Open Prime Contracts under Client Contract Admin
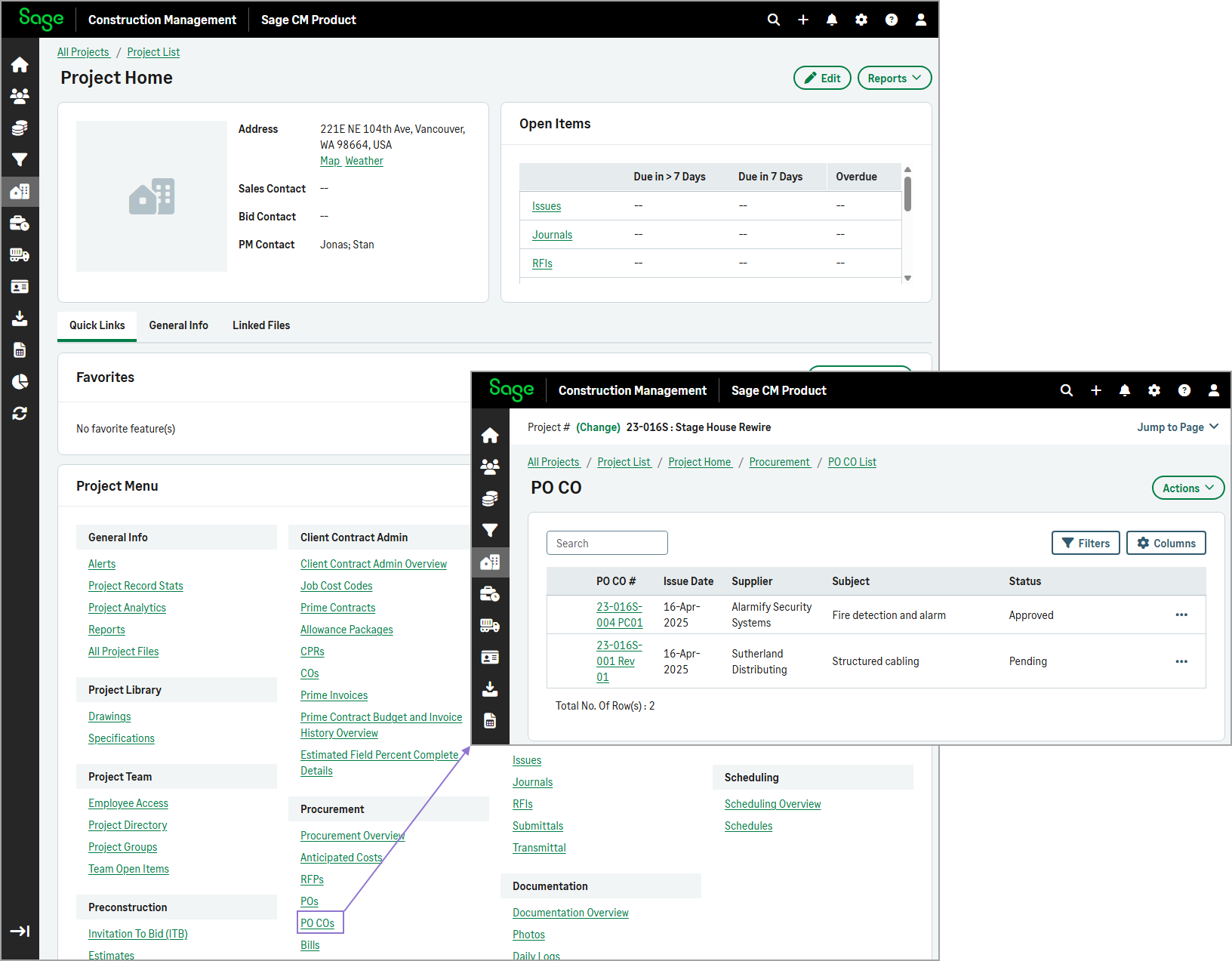The width and height of the screenshot is (1232, 961). tap(337, 608)
